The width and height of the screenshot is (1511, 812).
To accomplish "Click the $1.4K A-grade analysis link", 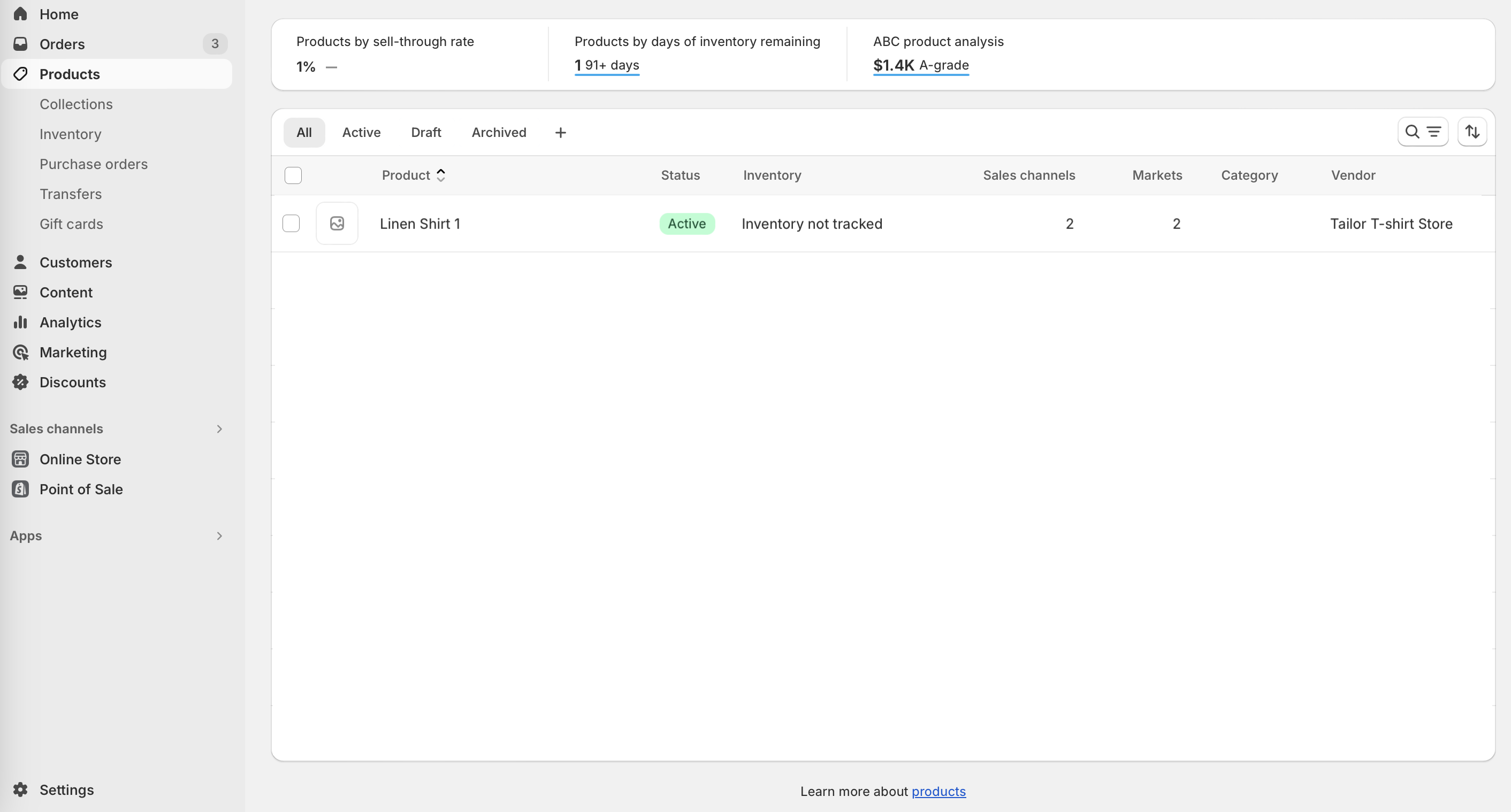I will [920, 65].
